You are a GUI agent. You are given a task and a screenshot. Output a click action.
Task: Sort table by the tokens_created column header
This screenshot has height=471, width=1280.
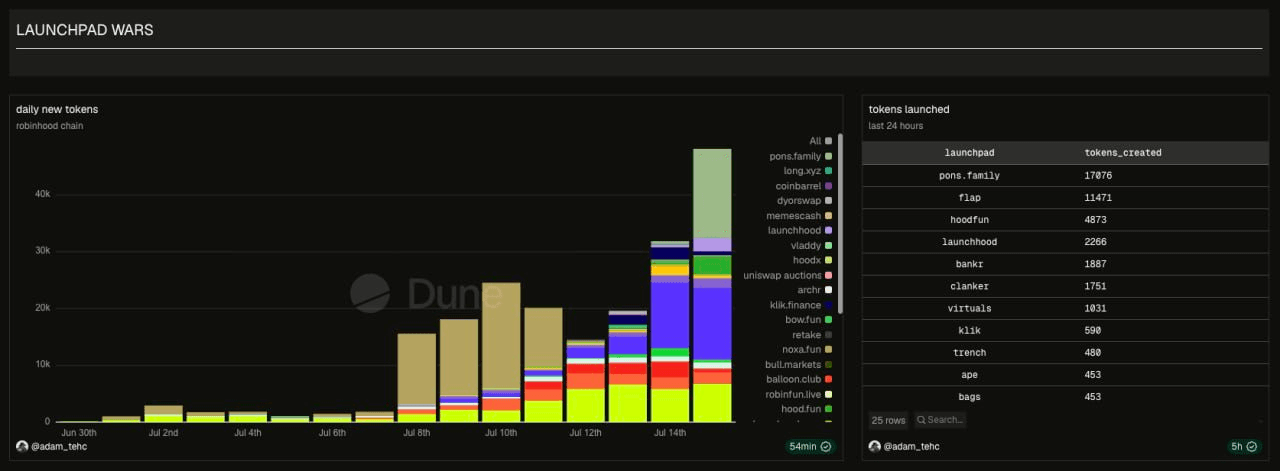pyautogui.click(x=1123, y=153)
